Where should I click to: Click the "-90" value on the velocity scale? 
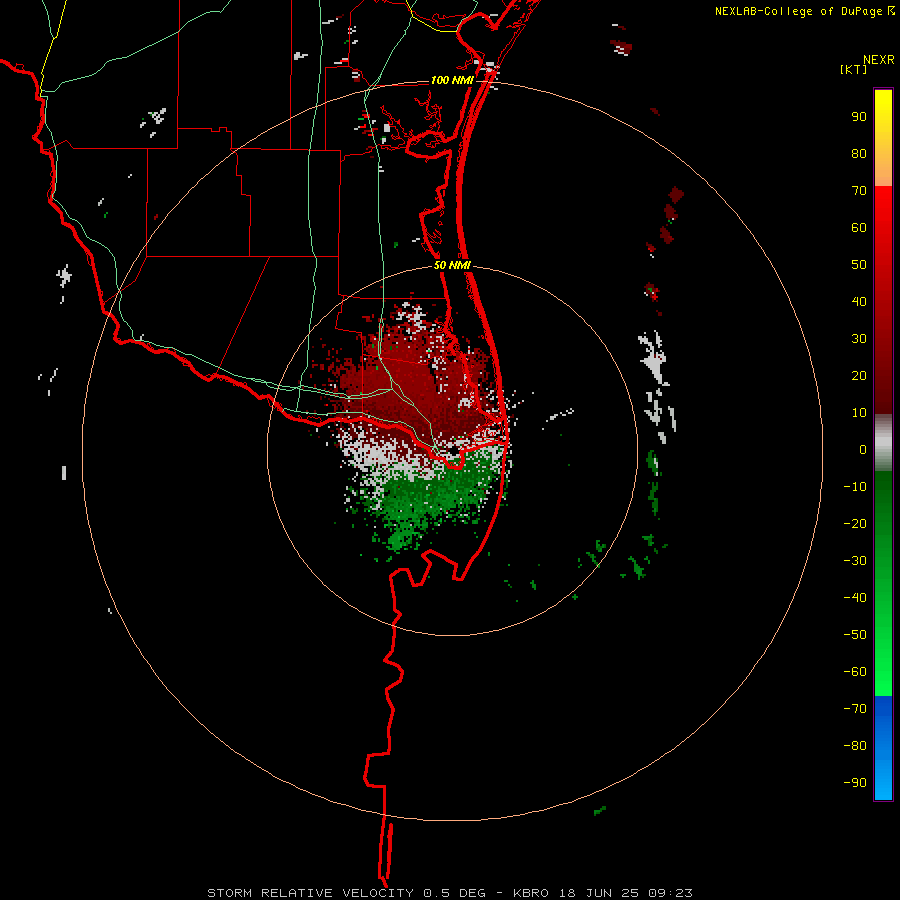[855, 782]
